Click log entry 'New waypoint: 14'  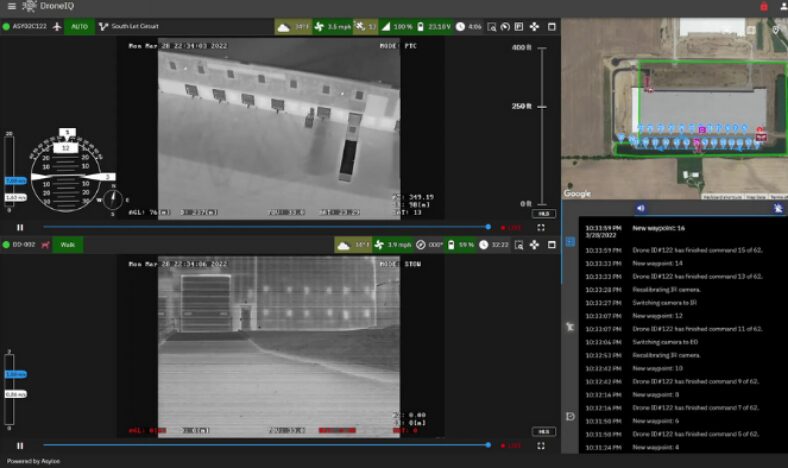pyautogui.click(x=657, y=263)
